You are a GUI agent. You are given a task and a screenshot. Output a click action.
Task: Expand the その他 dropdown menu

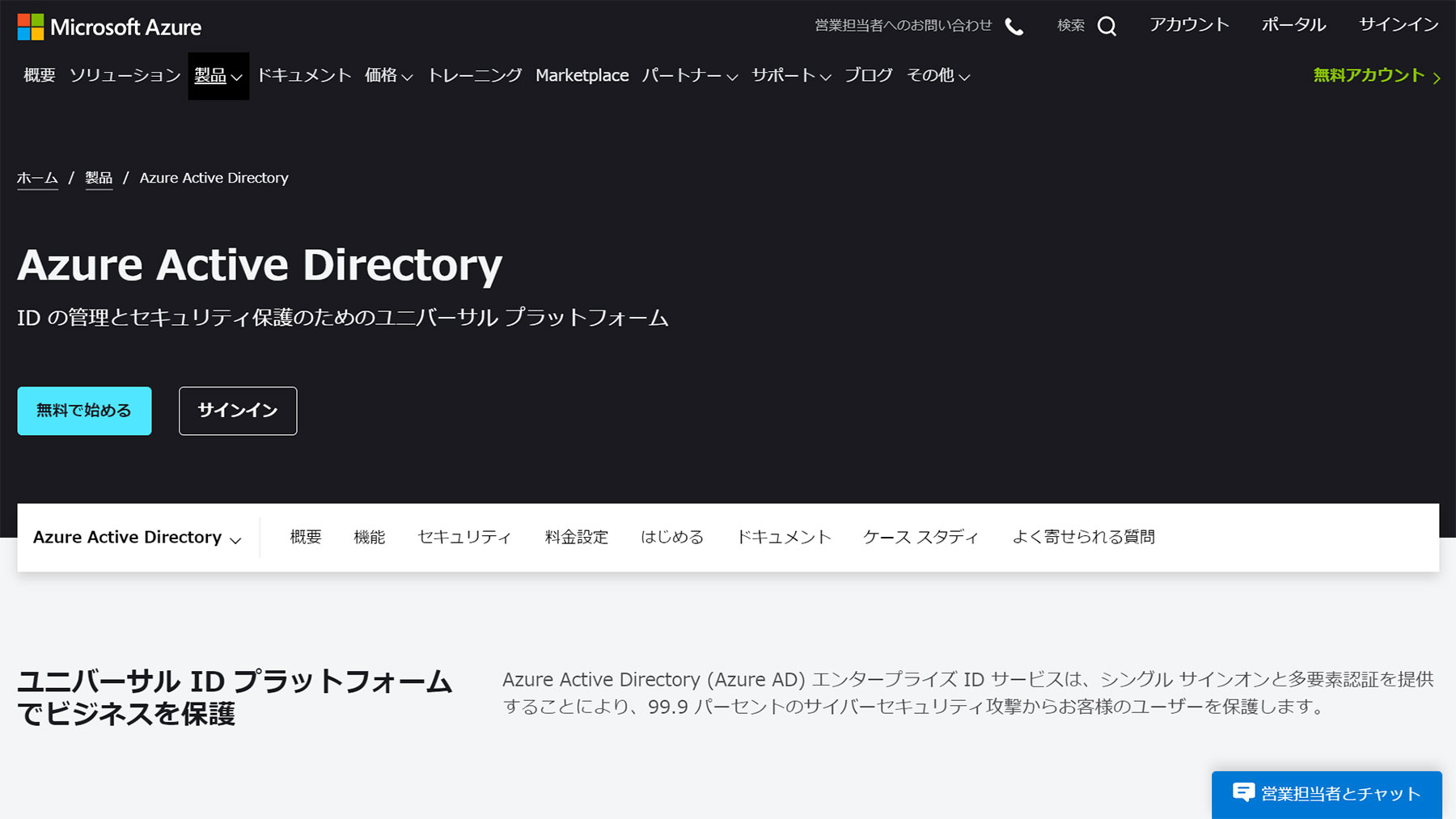[938, 75]
